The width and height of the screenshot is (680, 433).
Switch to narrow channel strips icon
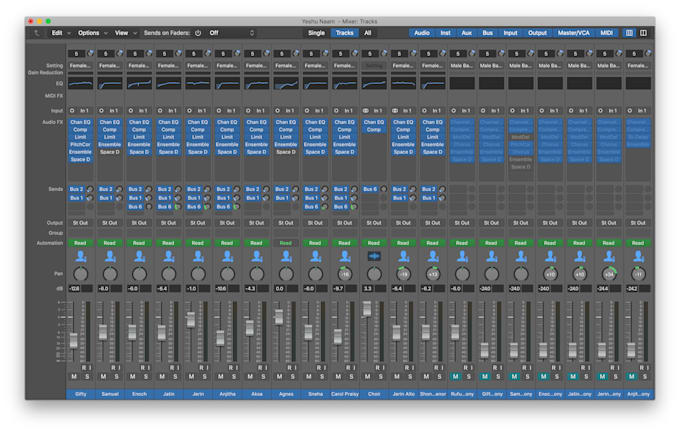(x=629, y=33)
